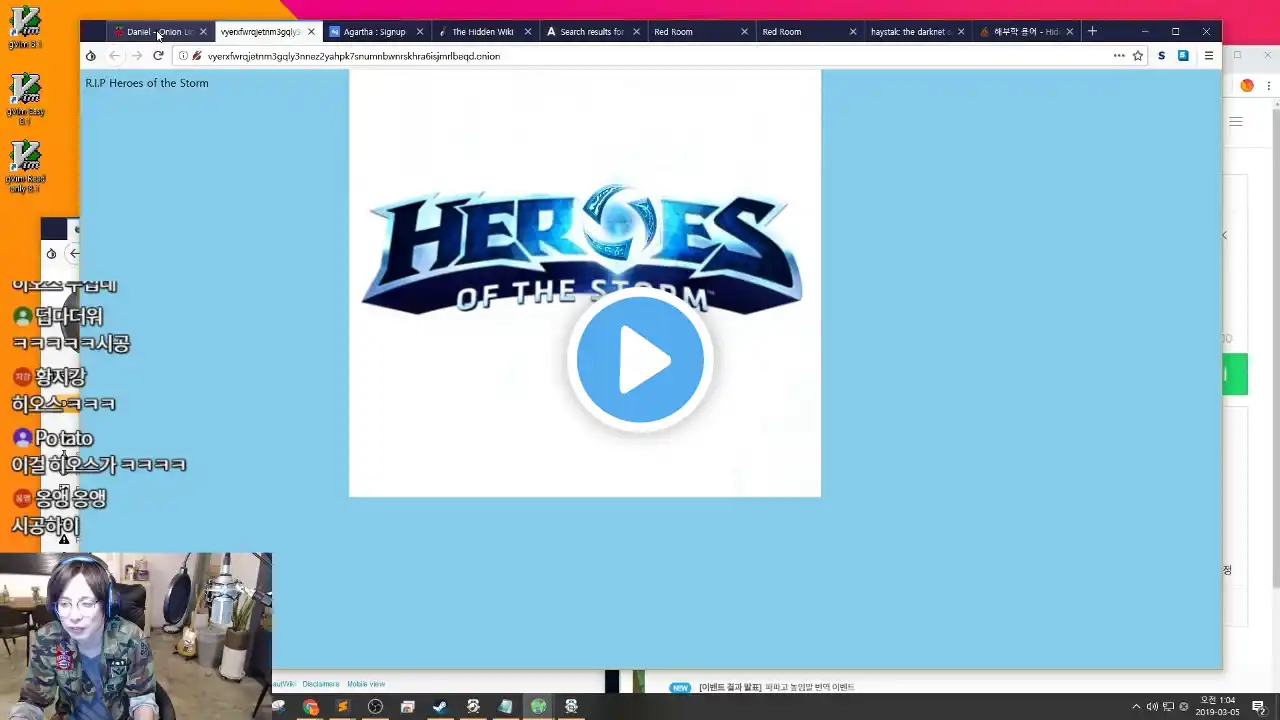Open the NoScript S extension icon
The image size is (1280, 720).
tap(1161, 56)
